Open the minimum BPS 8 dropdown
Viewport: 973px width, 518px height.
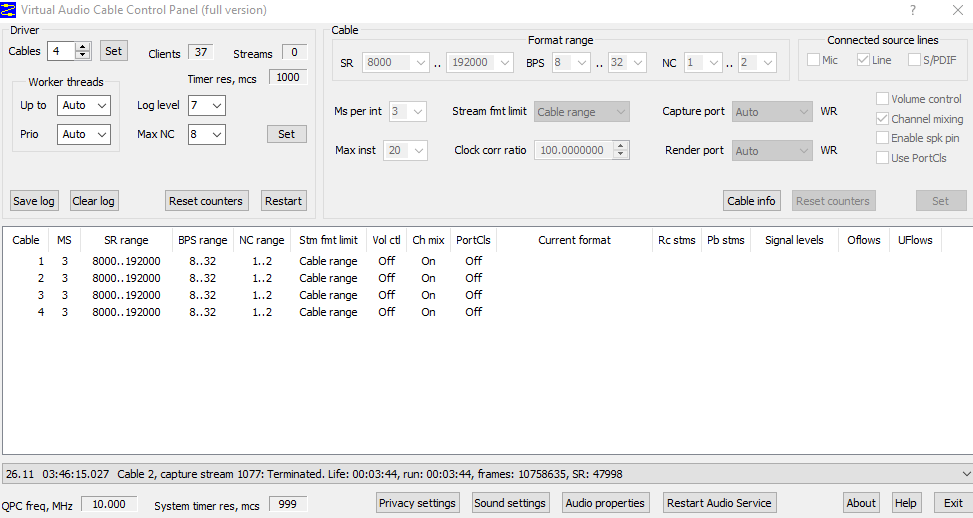(x=571, y=63)
